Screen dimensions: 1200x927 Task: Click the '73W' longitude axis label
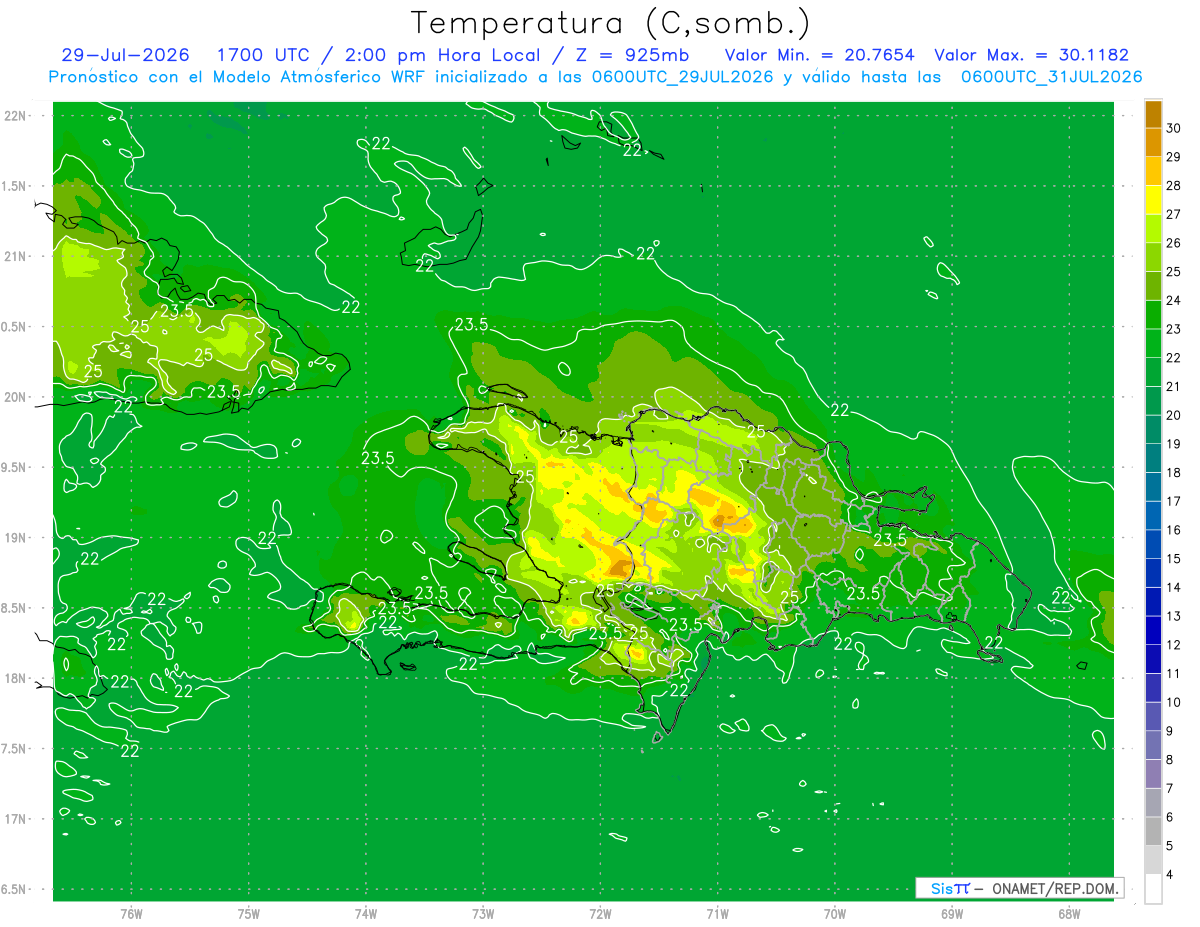pos(483,913)
